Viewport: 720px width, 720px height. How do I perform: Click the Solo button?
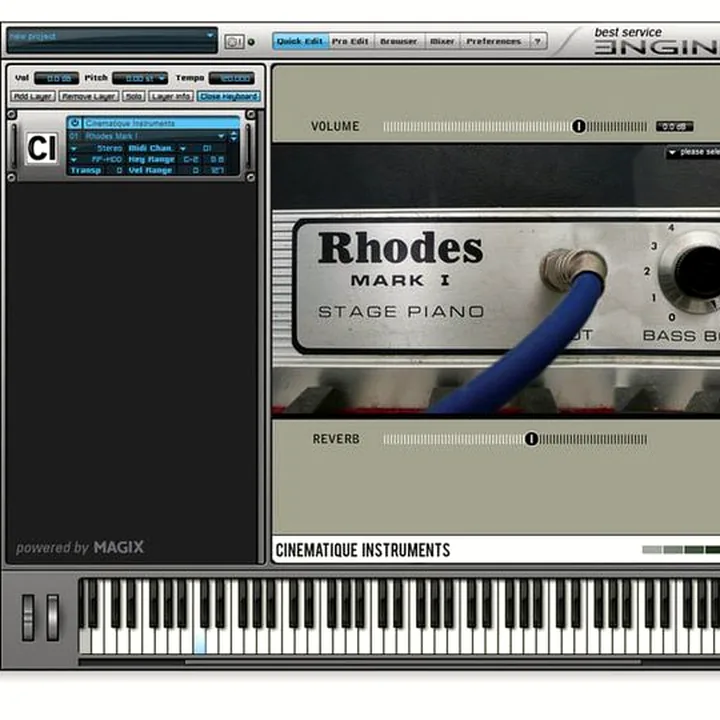point(134,96)
